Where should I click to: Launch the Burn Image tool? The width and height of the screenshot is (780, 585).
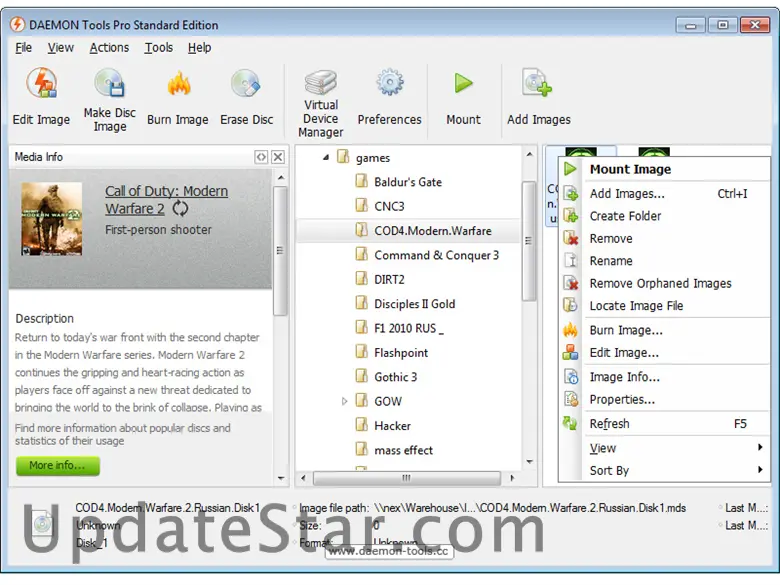[x=178, y=97]
